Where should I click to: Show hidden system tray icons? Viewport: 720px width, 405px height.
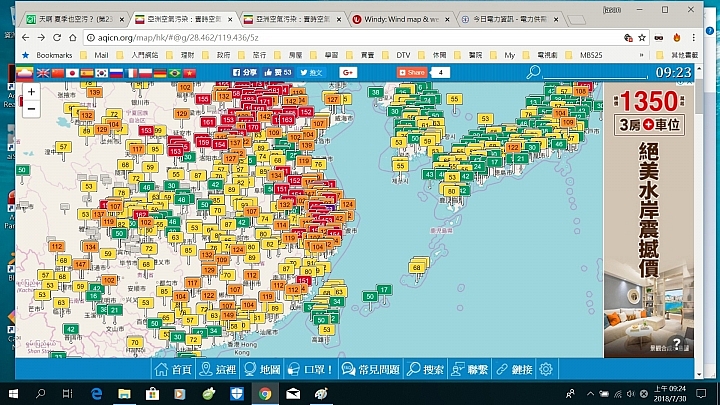coord(591,394)
